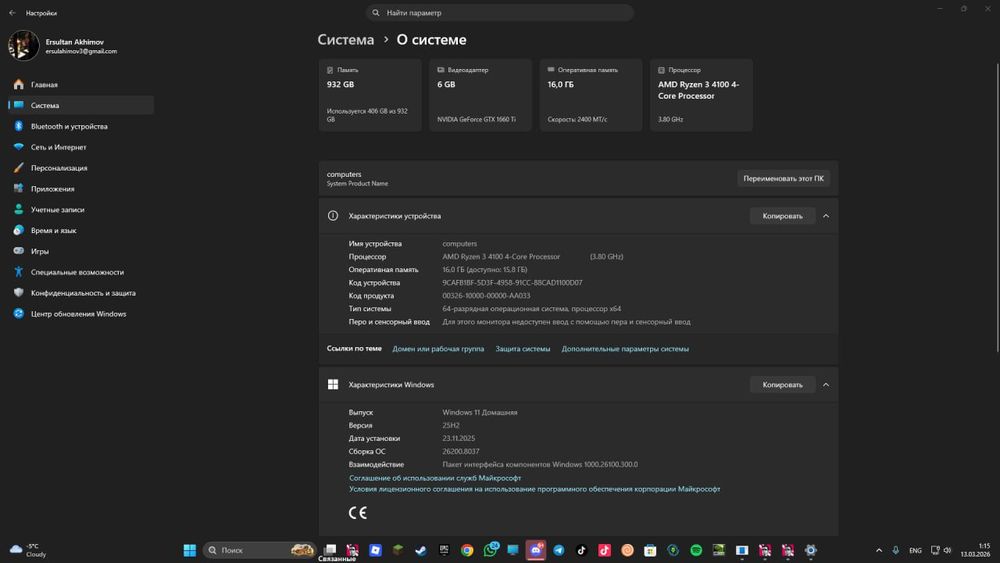
Task: Open Время и язык settings
Action: pos(81,230)
